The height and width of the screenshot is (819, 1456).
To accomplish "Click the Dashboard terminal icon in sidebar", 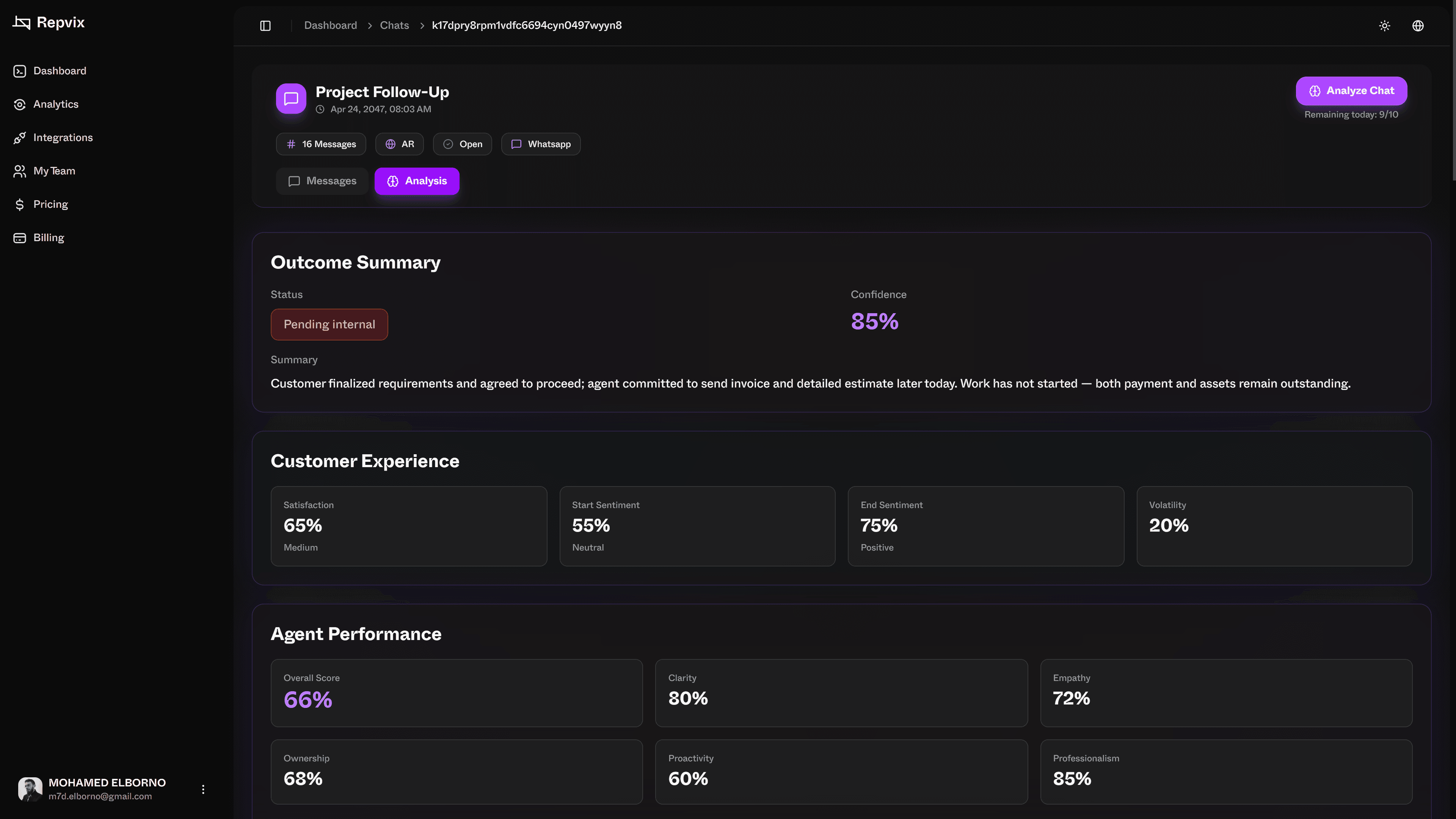I will click(x=20, y=71).
